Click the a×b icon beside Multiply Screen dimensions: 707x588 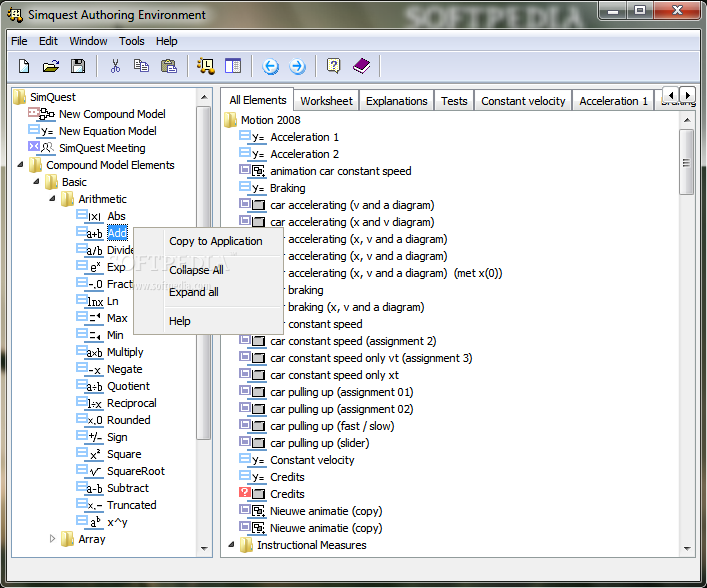click(89, 352)
